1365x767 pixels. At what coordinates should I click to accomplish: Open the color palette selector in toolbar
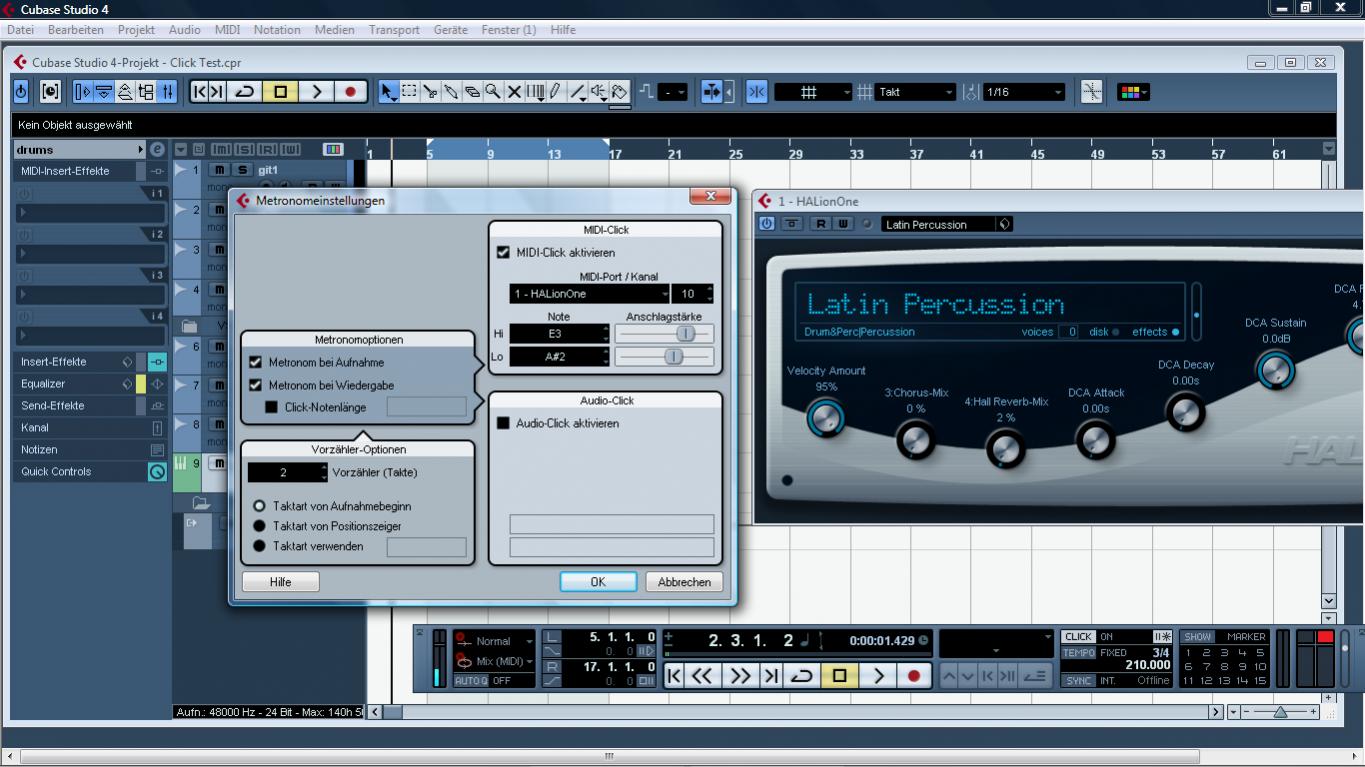click(x=1133, y=91)
